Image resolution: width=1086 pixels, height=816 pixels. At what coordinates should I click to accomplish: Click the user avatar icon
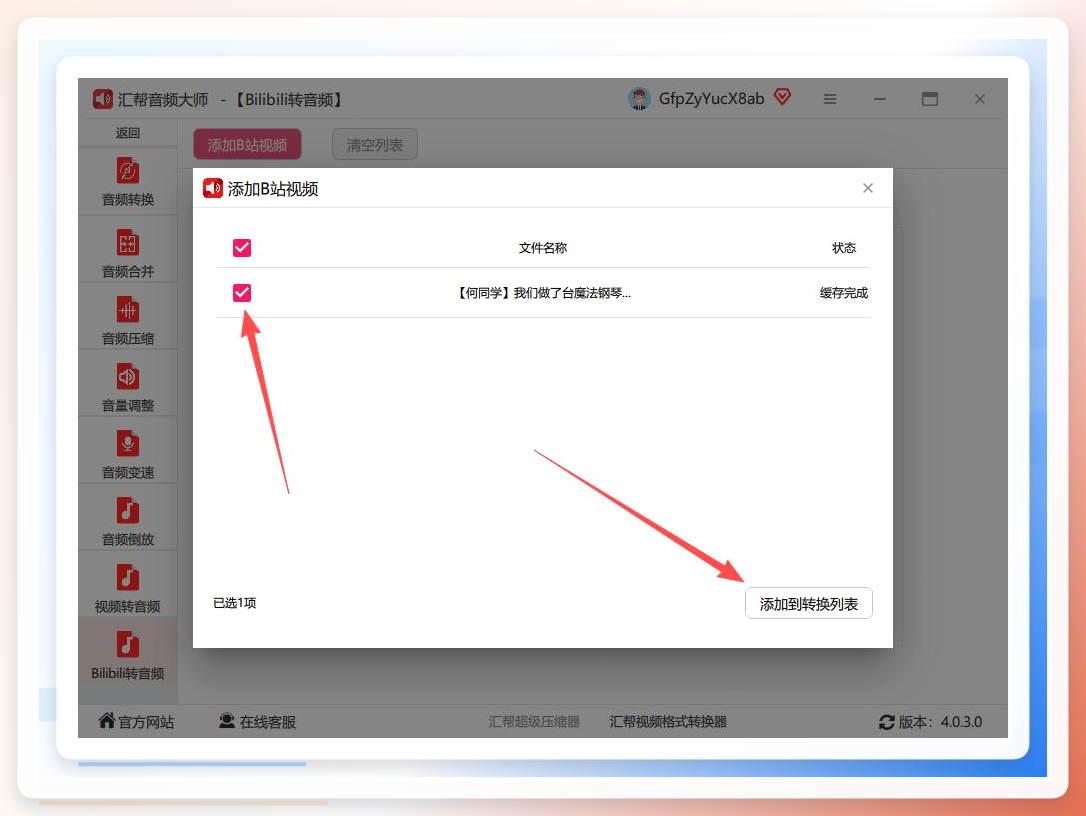coord(639,99)
